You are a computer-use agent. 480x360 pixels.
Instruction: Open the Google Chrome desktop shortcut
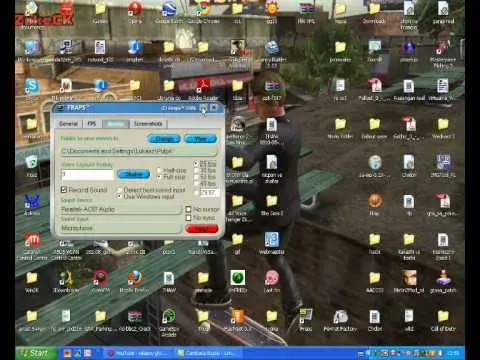(x=203, y=13)
